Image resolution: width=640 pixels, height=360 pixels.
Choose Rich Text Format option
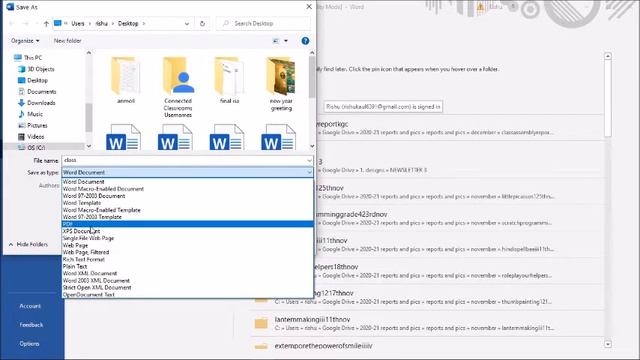pos(84,259)
